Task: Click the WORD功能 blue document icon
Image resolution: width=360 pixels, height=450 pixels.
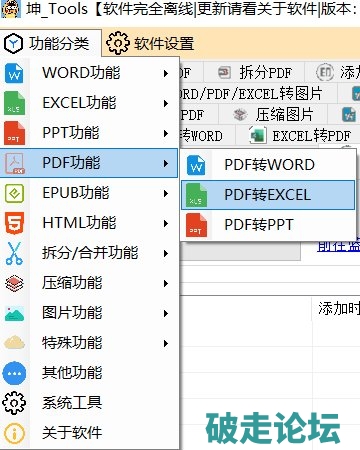Action: click(14, 73)
